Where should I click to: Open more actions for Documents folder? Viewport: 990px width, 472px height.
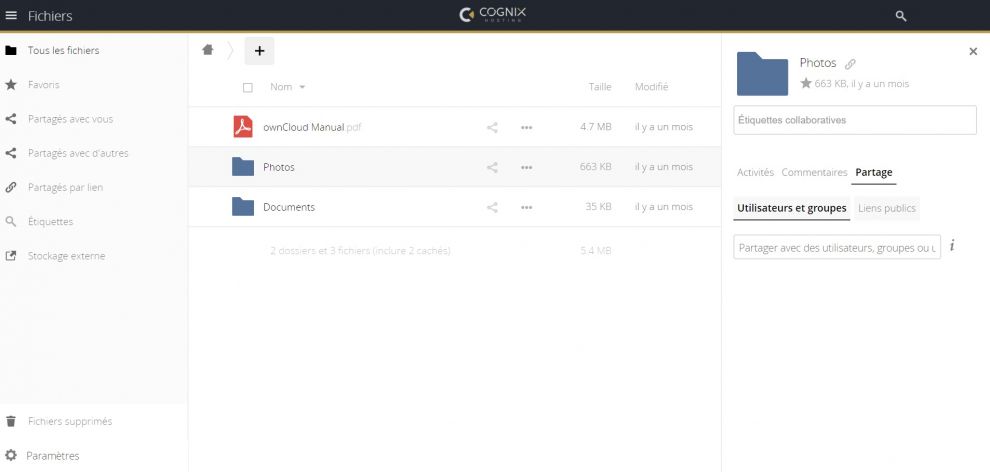527,208
